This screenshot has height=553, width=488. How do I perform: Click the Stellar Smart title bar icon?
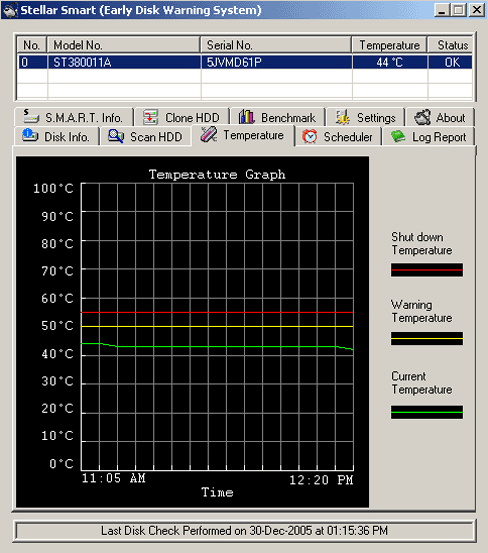tap(10, 10)
